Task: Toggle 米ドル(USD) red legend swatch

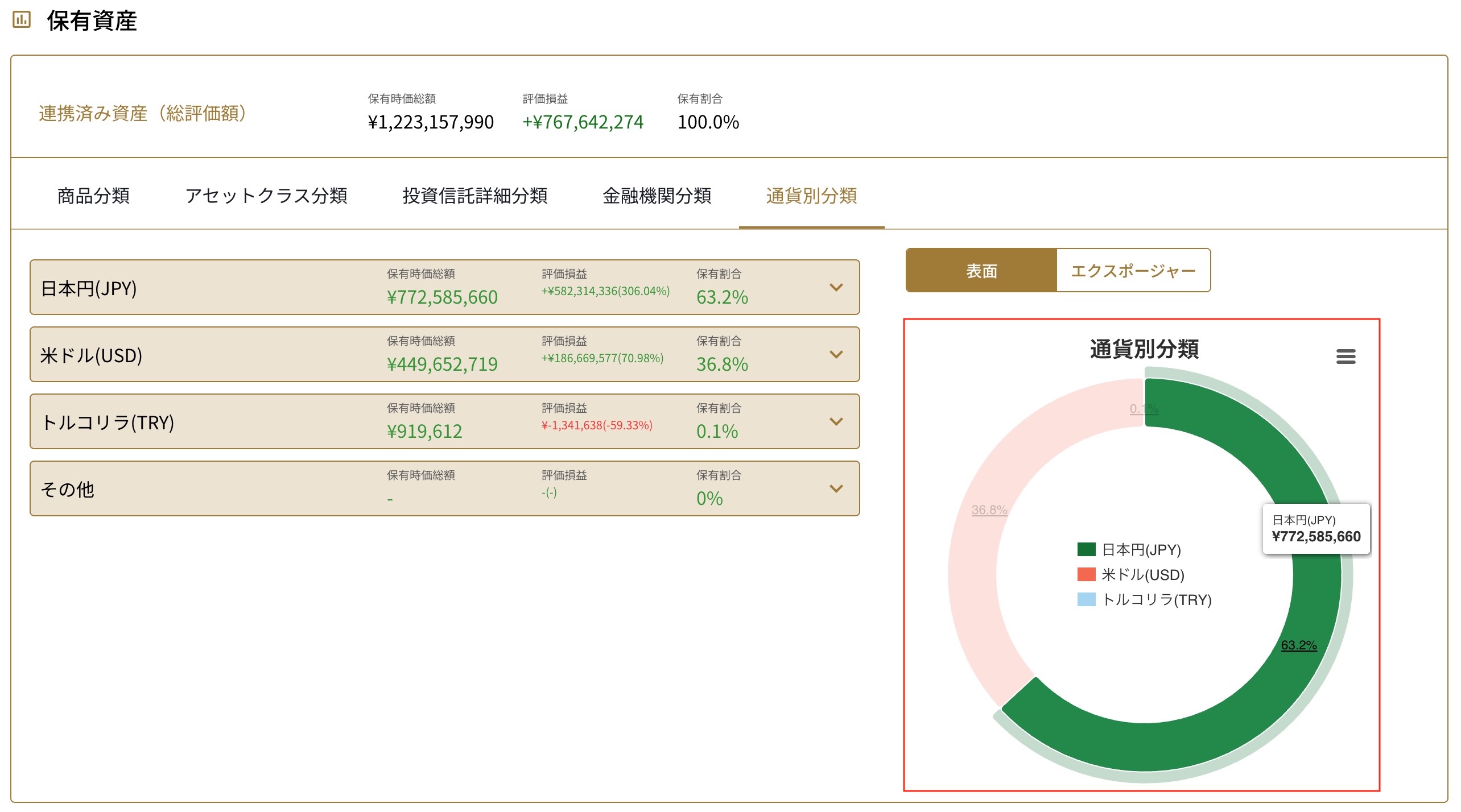Action: tap(1086, 574)
